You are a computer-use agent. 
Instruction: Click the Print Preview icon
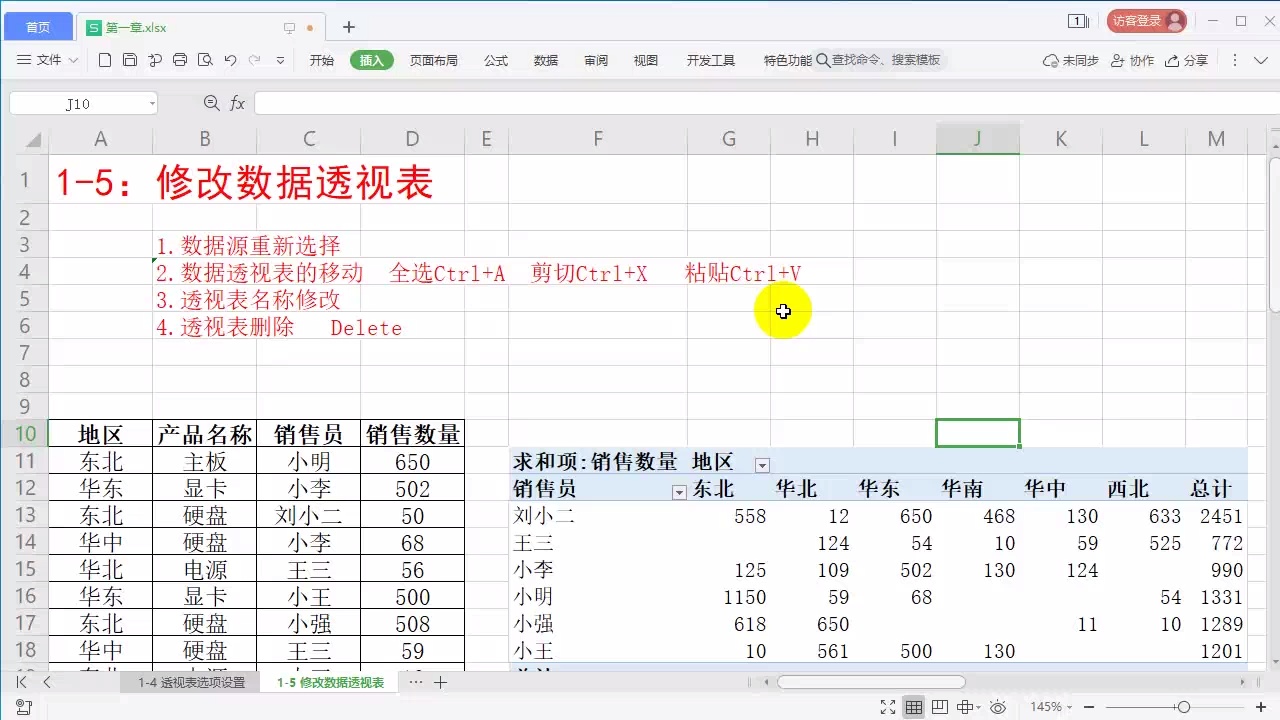pyautogui.click(x=205, y=60)
